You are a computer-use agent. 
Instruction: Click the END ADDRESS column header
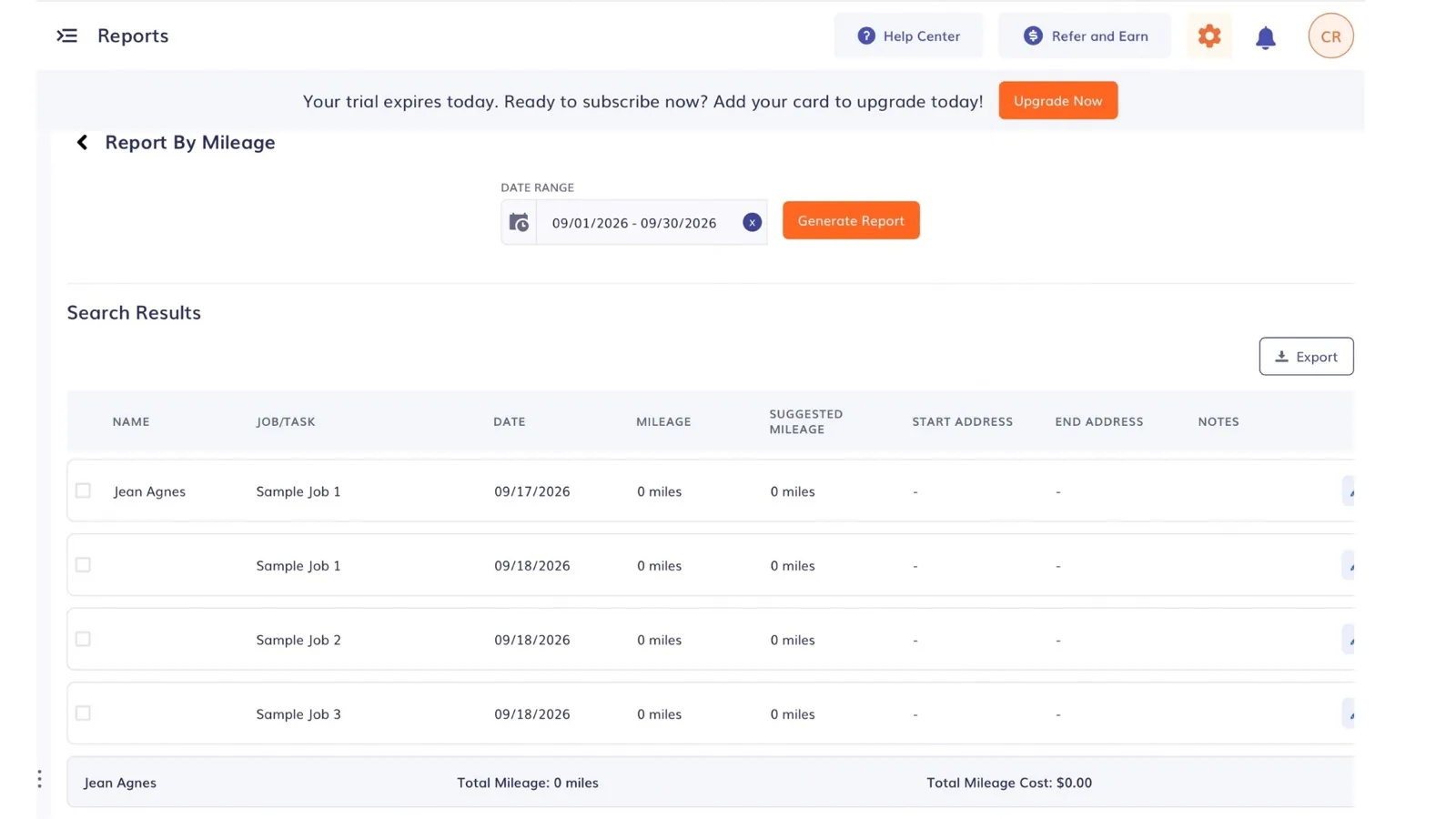pos(1098,421)
